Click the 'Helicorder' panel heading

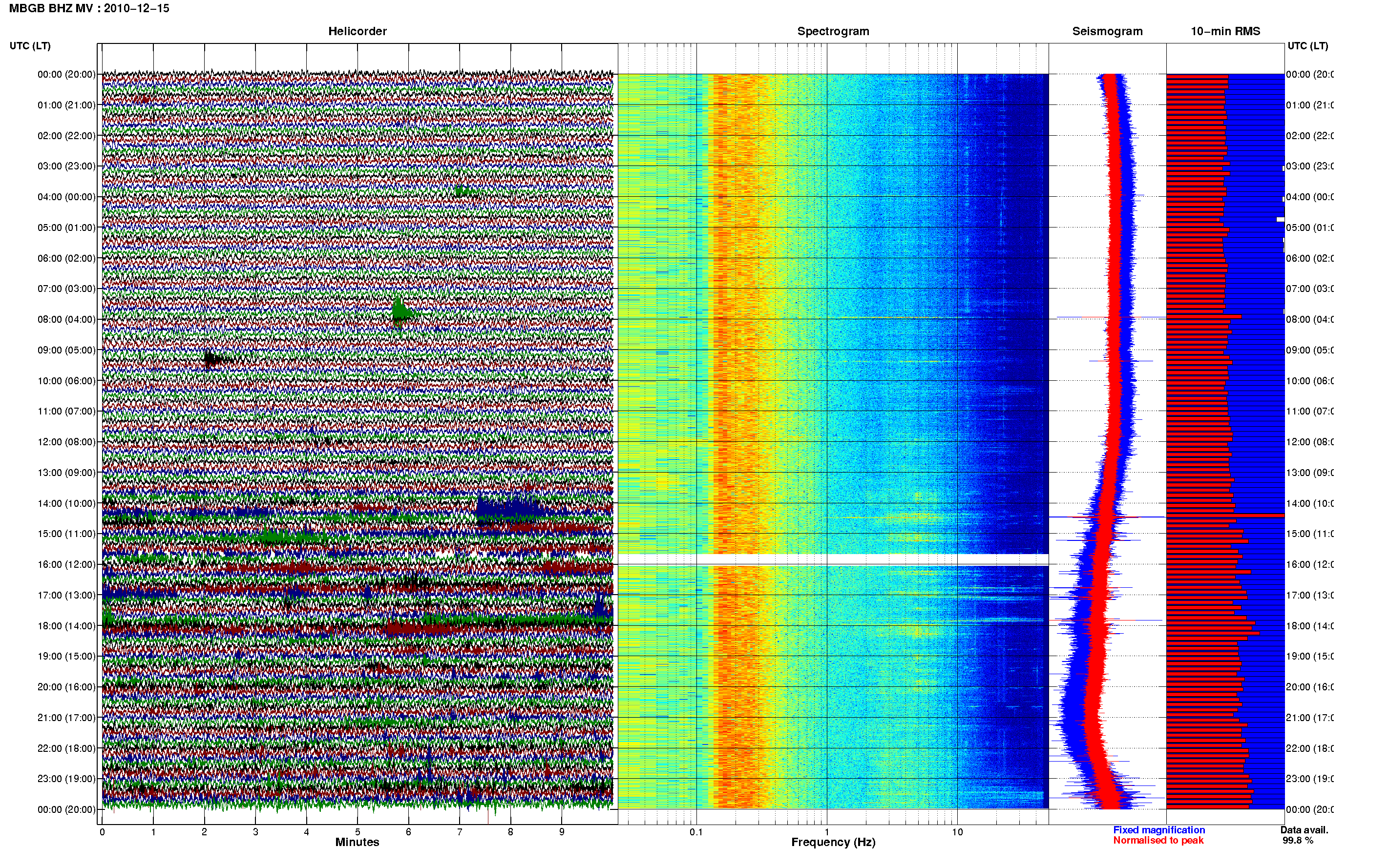click(357, 32)
